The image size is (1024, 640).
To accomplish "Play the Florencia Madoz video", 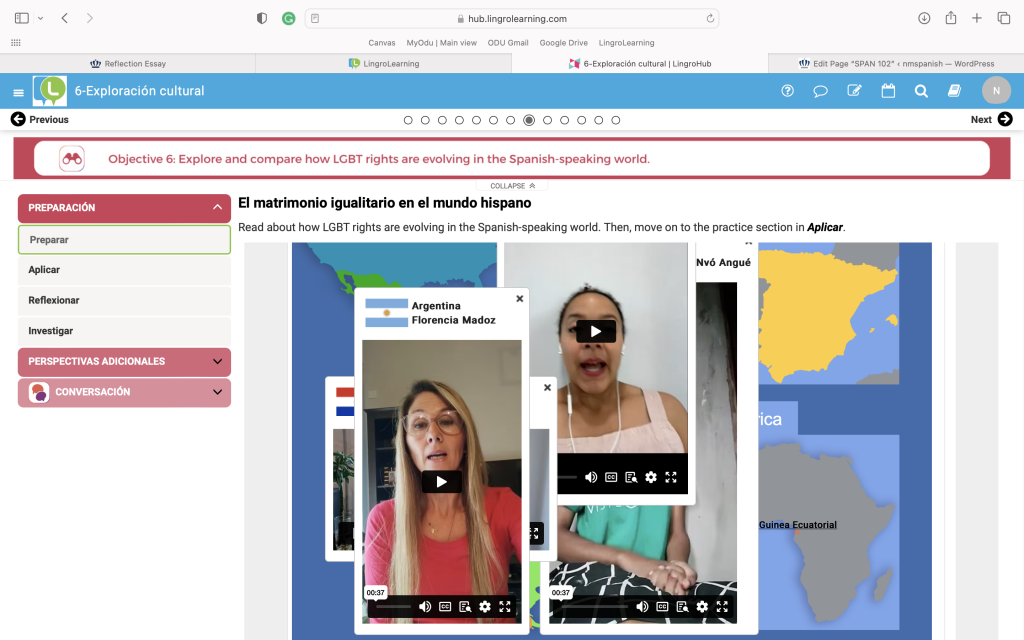I will tap(441, 482).
